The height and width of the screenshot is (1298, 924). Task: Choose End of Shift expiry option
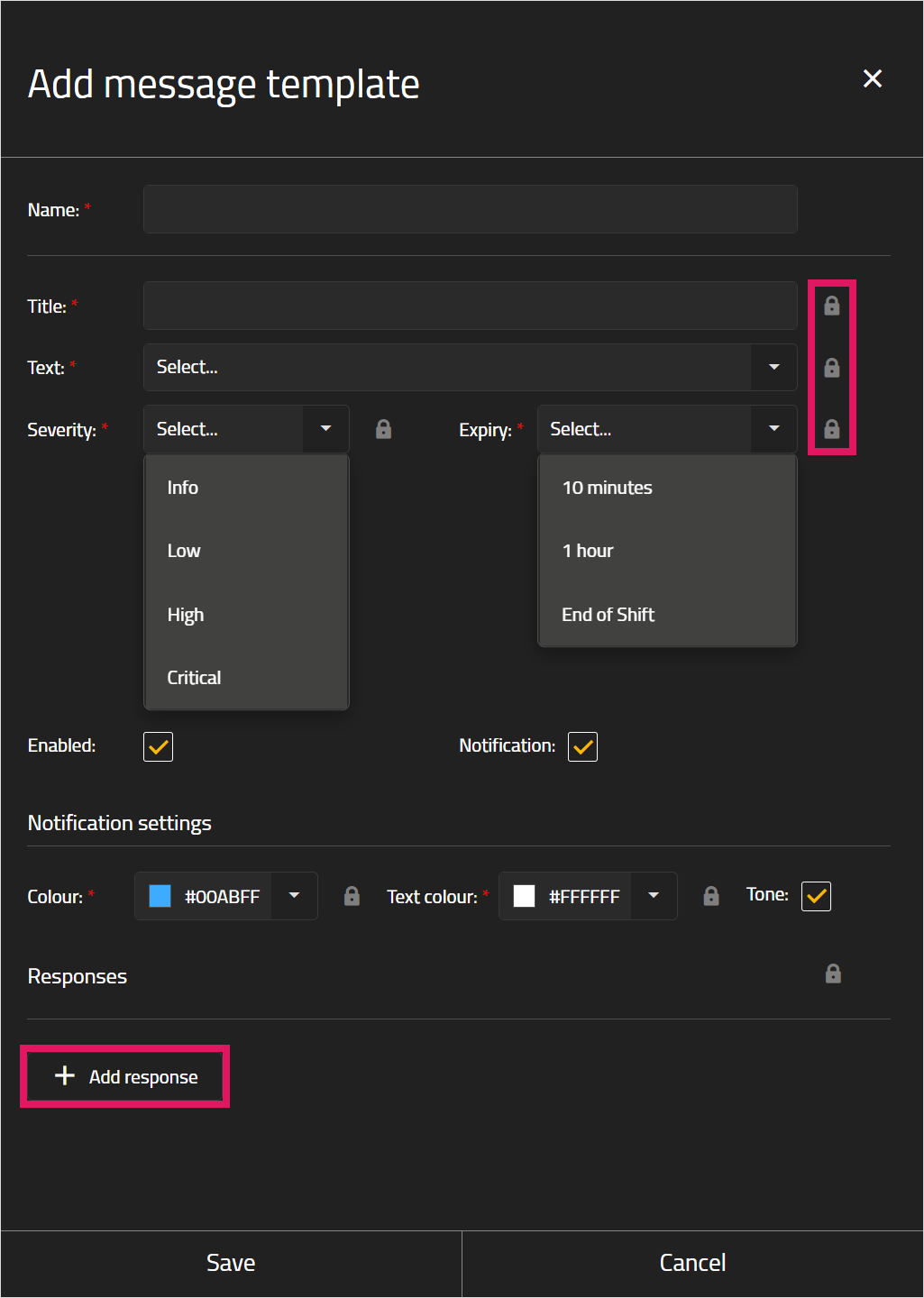pos(667,615)
